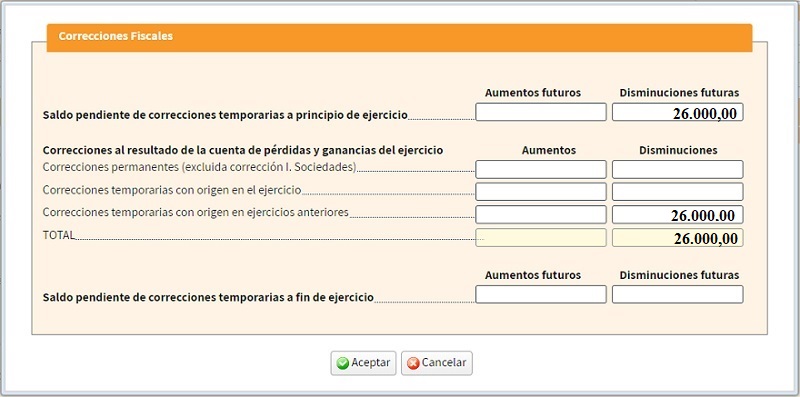Focus Aumentos field for Correcciones permanentes
The image size is (800, 397).
click(x=541, y=169)
